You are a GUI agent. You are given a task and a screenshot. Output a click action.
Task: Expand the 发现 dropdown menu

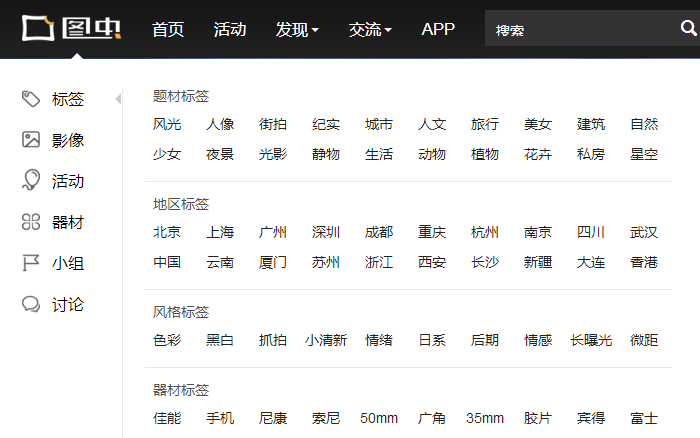pyautogui.click(x=297, y=29)
